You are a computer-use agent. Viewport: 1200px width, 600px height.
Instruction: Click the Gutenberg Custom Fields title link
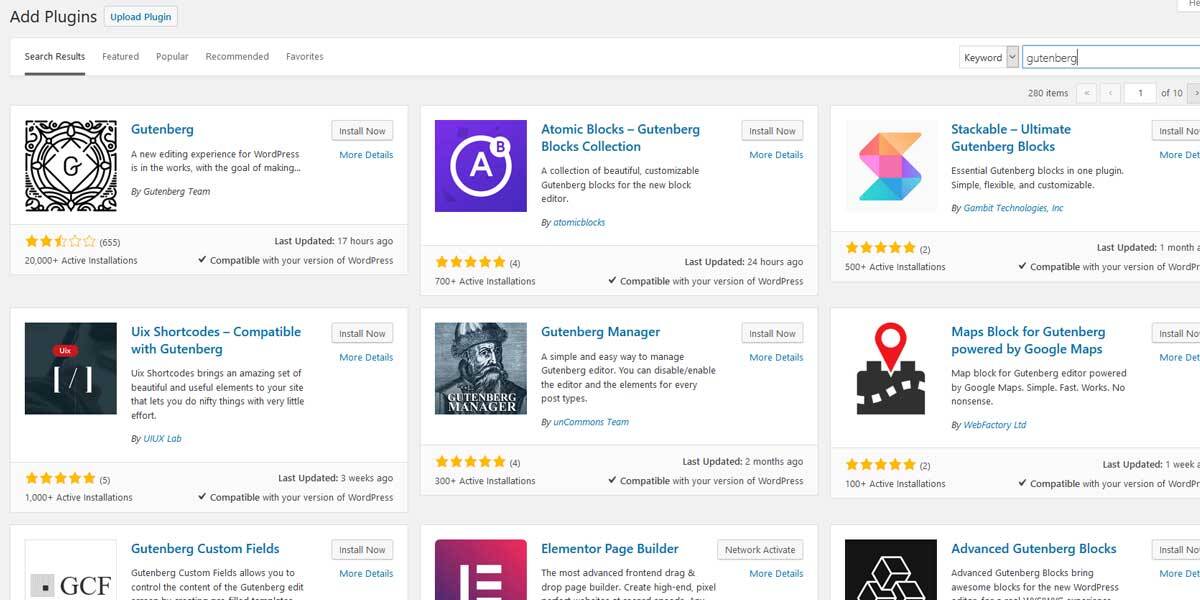(x=205, y=549)
